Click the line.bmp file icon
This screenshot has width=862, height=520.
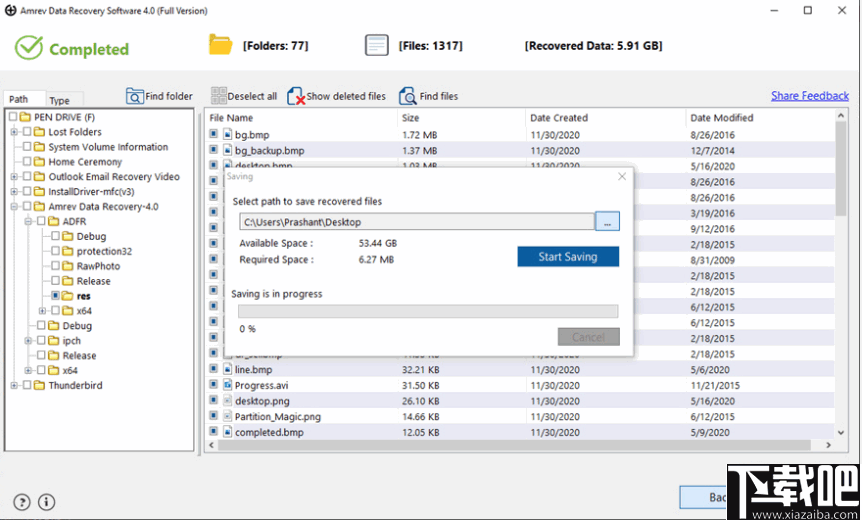228,369
